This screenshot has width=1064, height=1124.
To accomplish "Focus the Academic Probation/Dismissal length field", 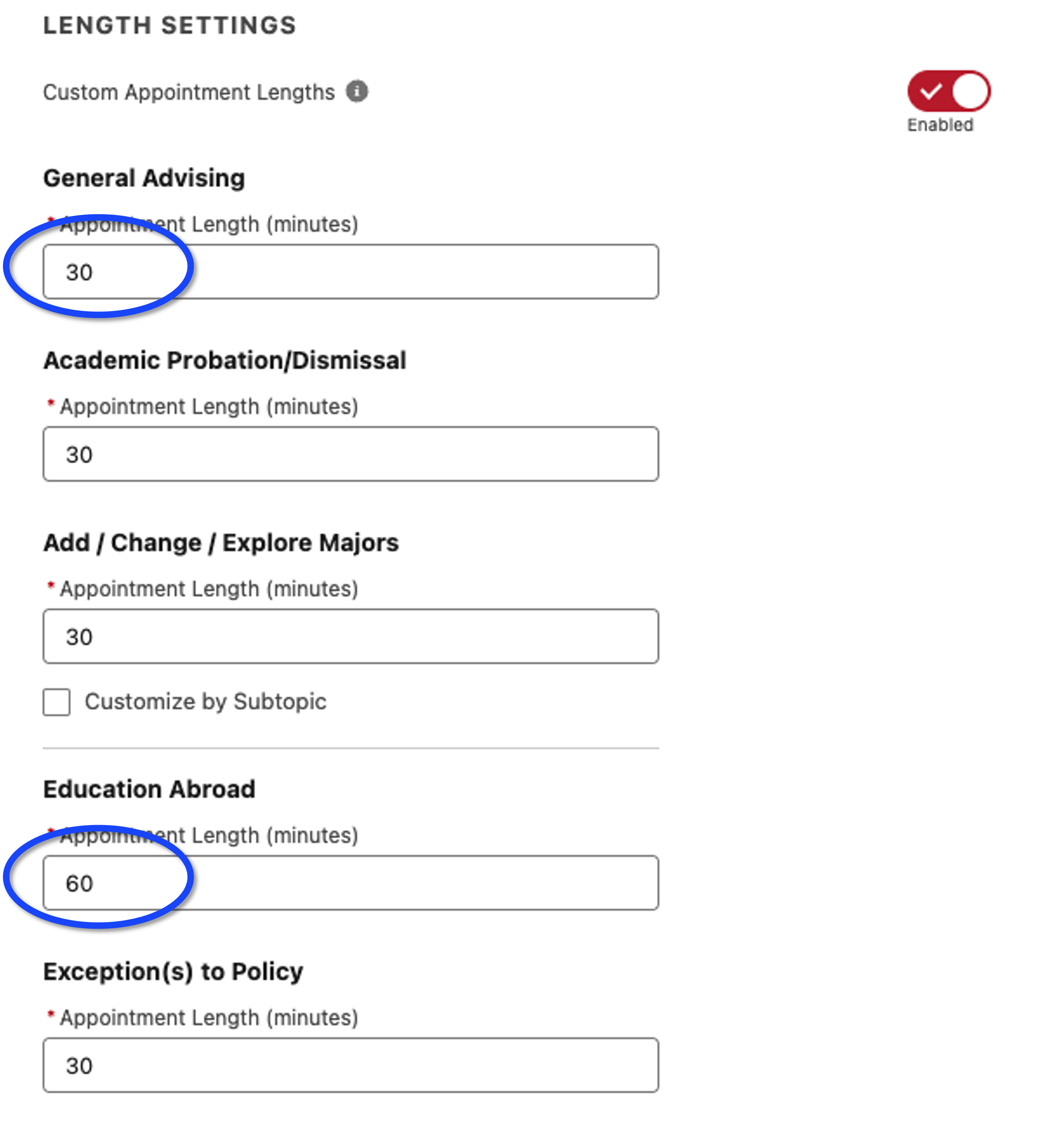I will click(350, 454).
